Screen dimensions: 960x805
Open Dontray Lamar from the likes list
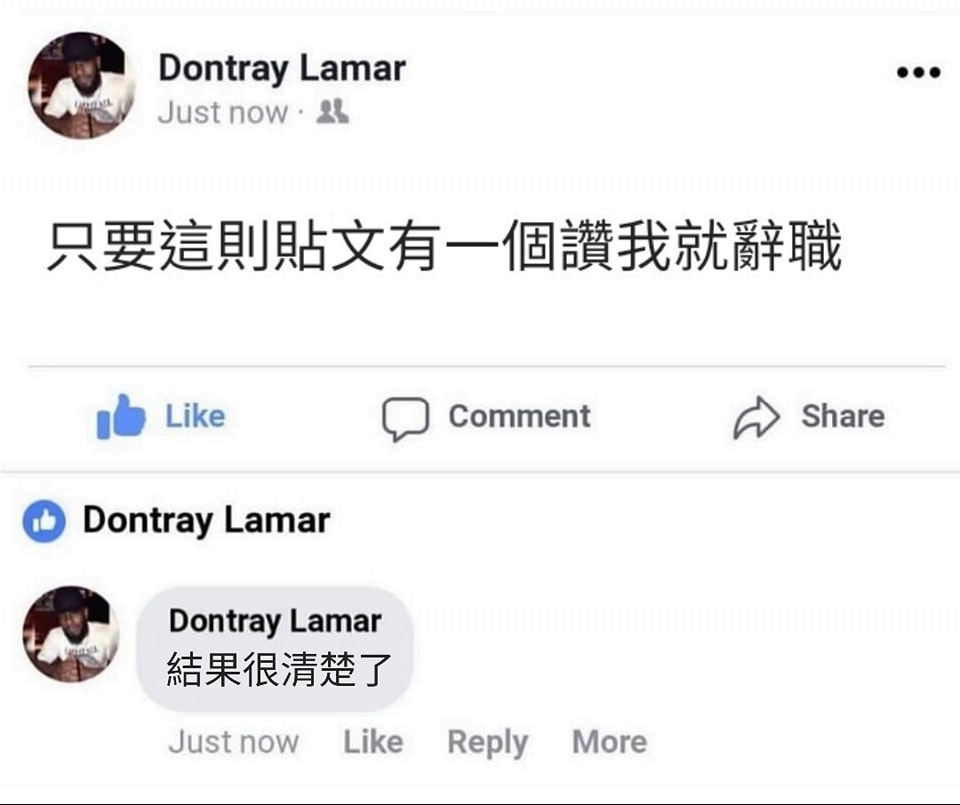pyautogui.click(x=206, y=521)
